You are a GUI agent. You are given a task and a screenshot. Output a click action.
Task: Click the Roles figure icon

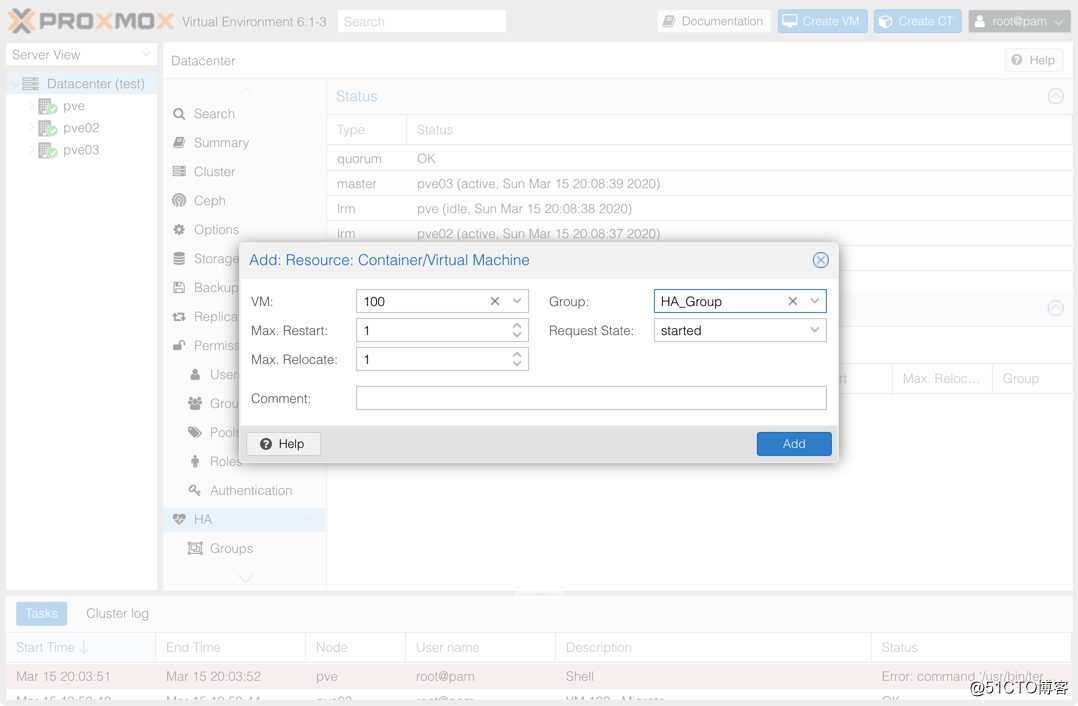(195, 461)
